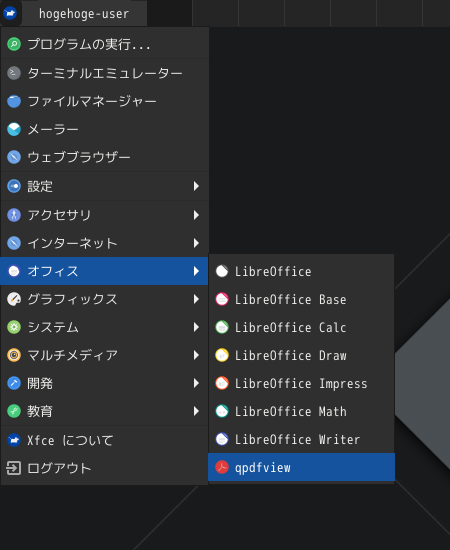Open the plain LibreOffice entry
Viewport: 450px width, 550px height.
[301, 271]
